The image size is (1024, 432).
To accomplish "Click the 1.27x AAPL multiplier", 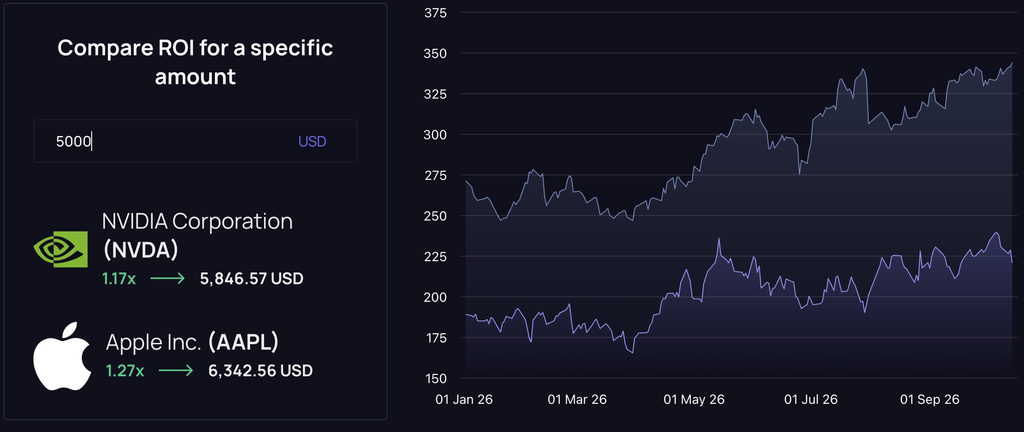I will click(125, 371).
